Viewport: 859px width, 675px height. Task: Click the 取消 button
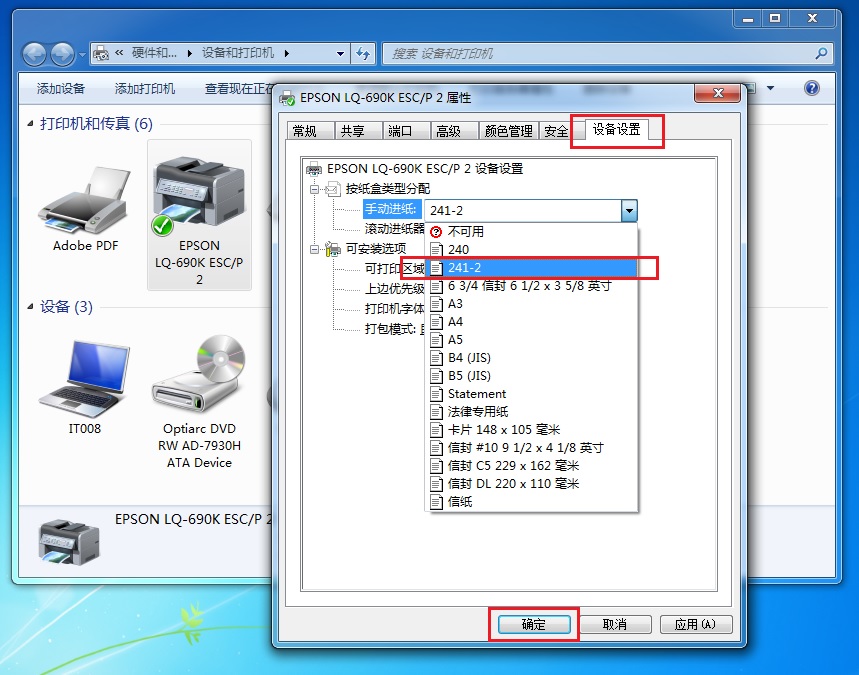pyautogui.click(x=615, y=625)
